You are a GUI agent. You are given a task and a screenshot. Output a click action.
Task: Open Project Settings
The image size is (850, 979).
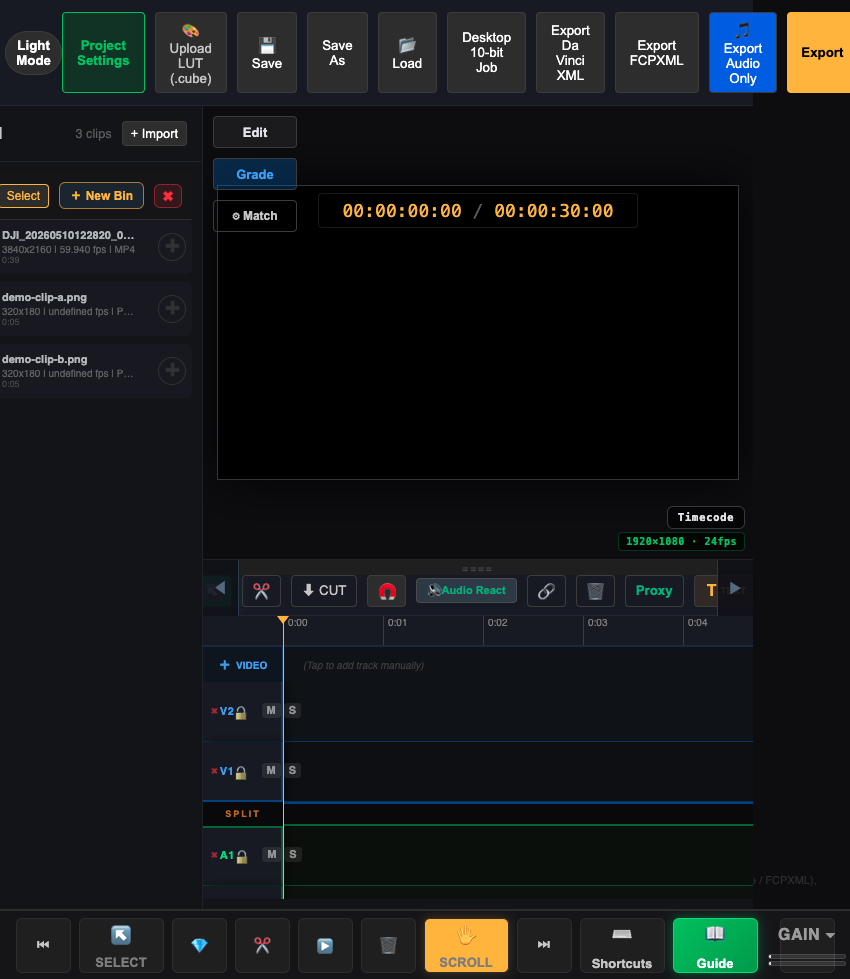104,53
